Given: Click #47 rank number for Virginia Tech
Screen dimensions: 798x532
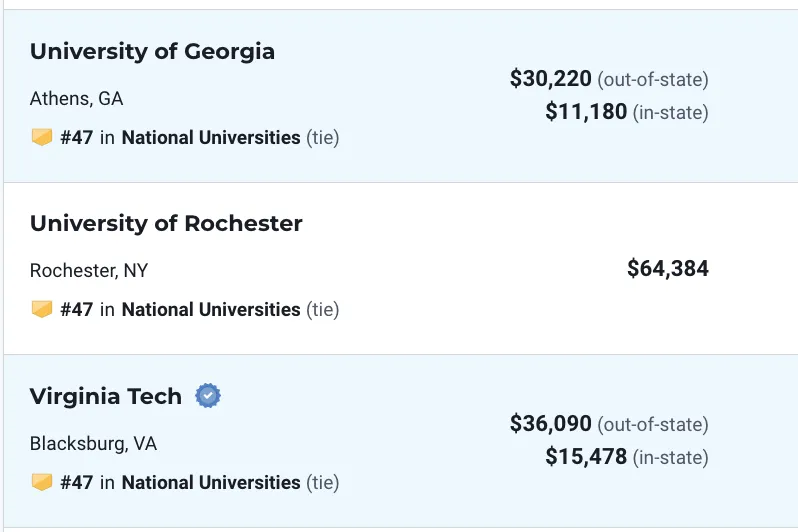Looking at the screenshot, I should [76, 482].
